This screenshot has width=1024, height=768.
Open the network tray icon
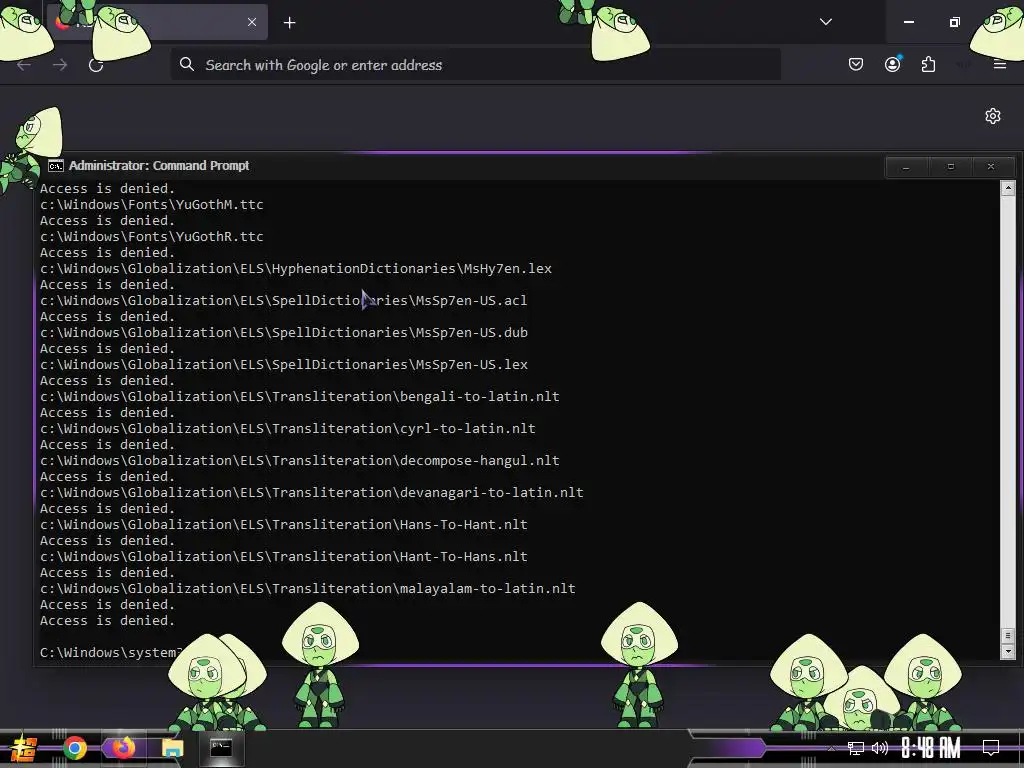coord(856,748)
